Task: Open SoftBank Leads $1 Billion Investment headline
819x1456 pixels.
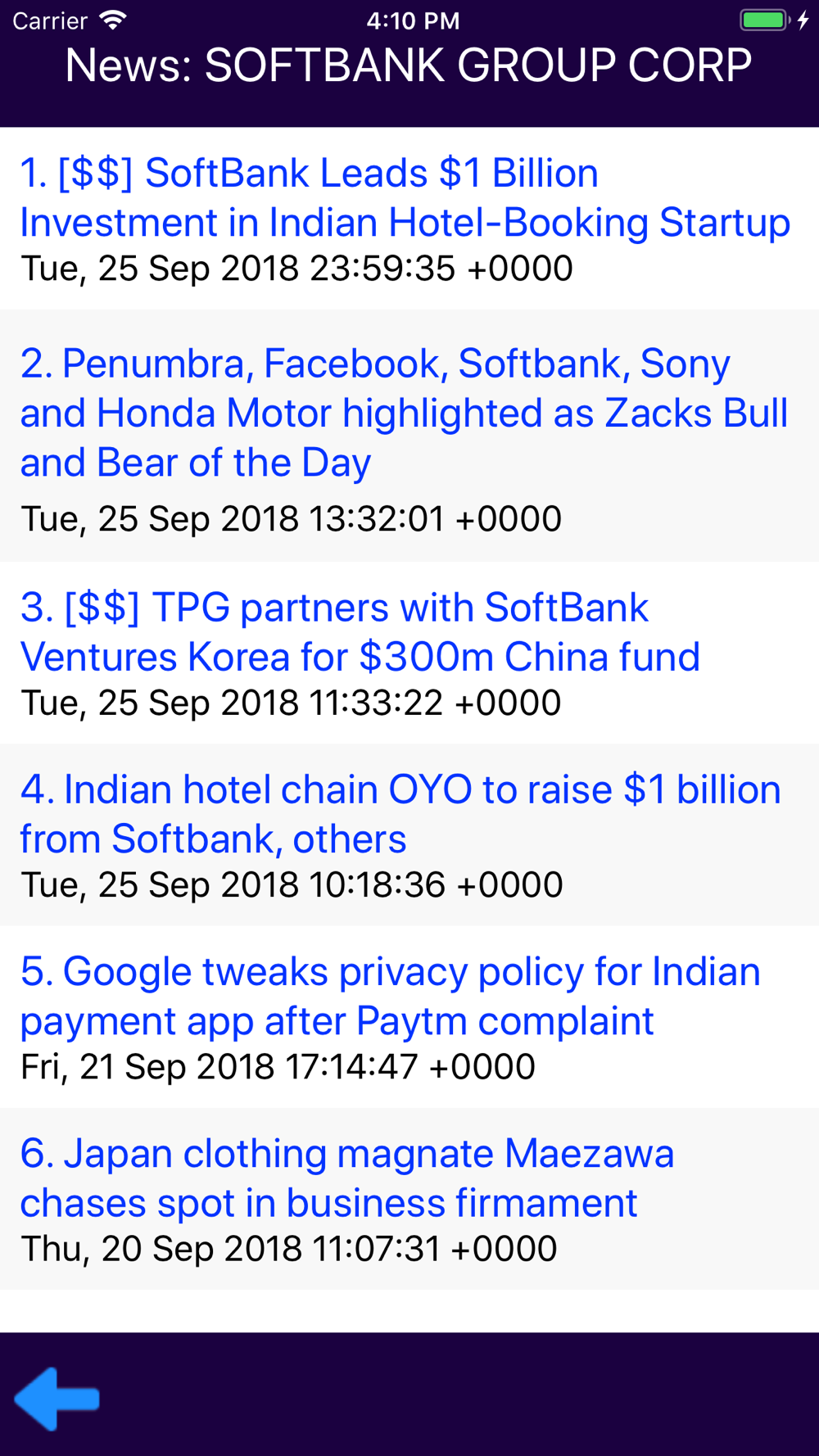Action: (405, 197)
